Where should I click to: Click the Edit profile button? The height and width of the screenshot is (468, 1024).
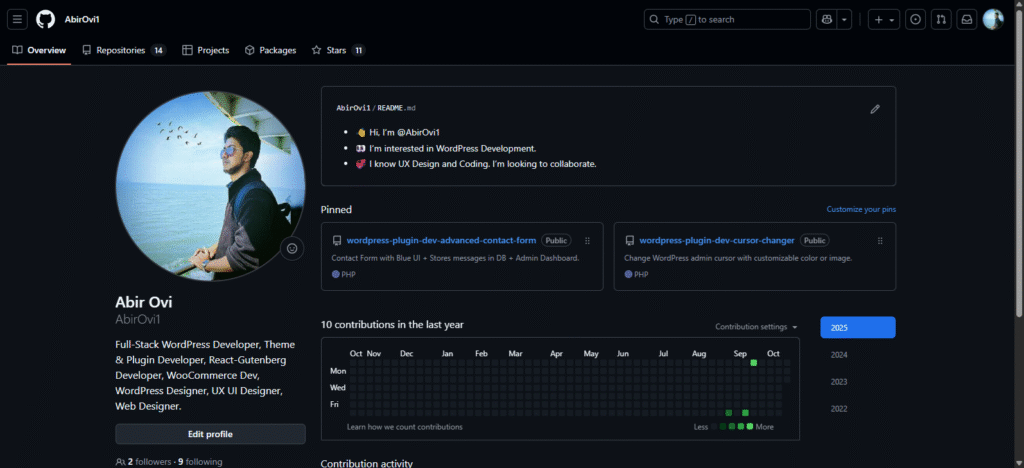tap(210, 434)
